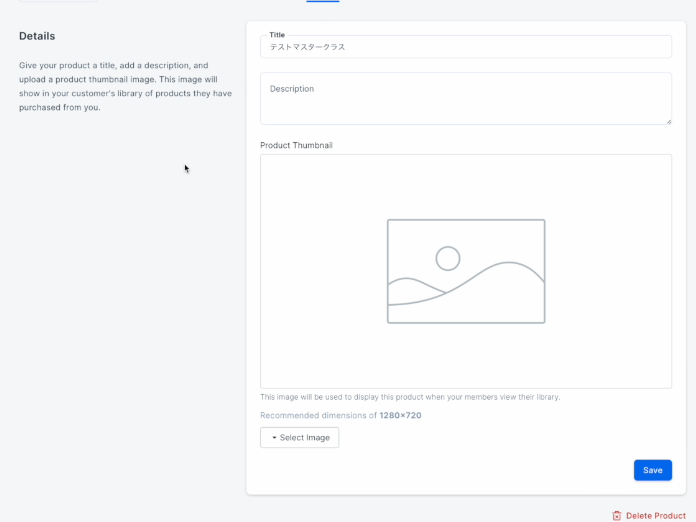Click the Details section heading

37,36
